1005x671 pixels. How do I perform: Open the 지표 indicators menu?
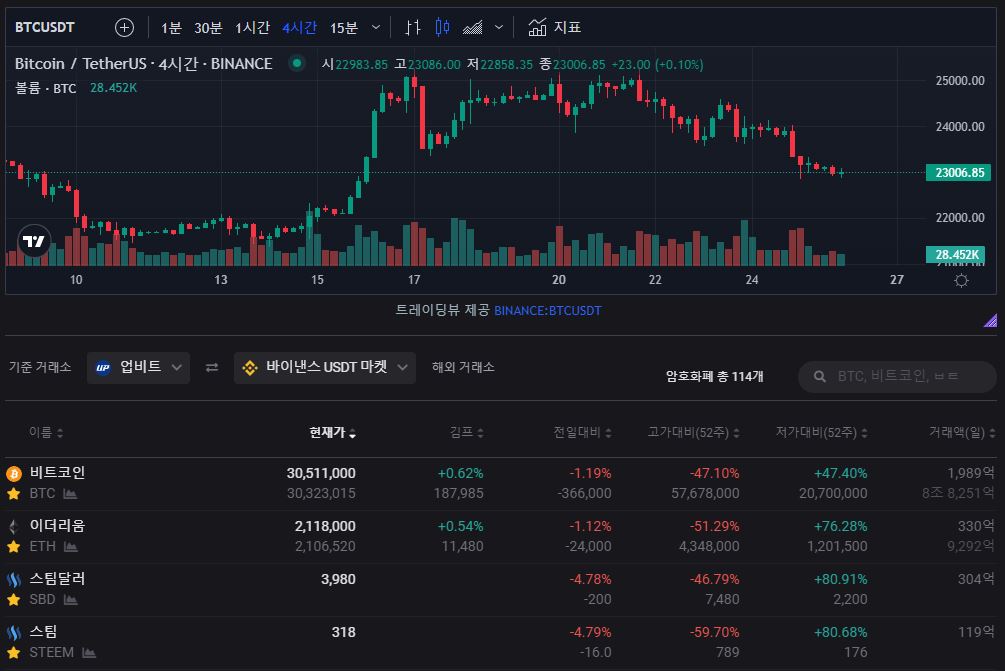[x=554, y=28]
